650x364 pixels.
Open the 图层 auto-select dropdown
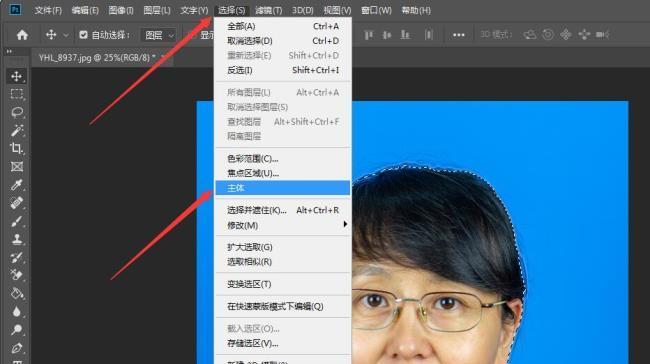[159, 36]
